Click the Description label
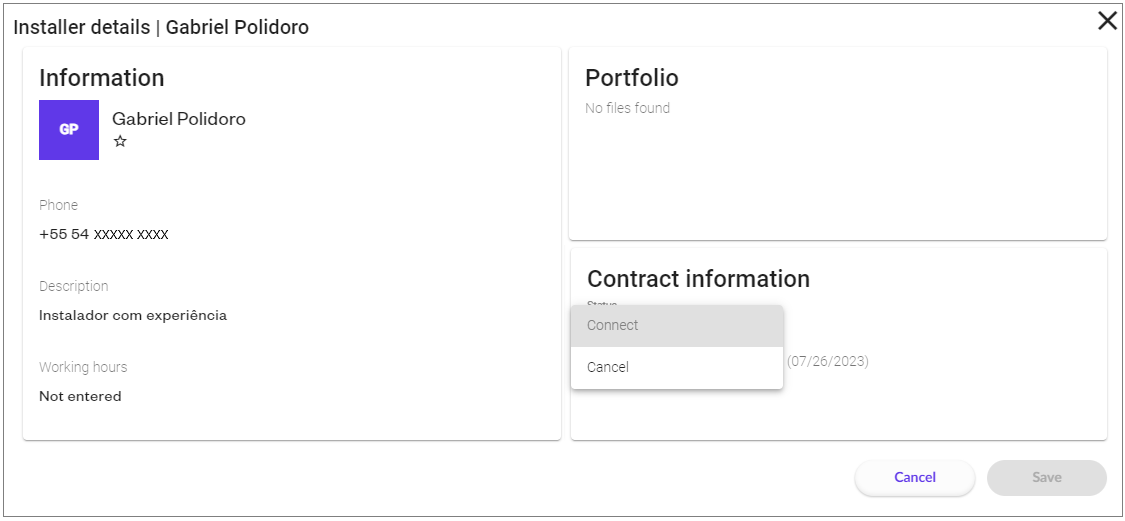Image resolution: width=1125 pixels, height=521 pixels. [74, 286]
